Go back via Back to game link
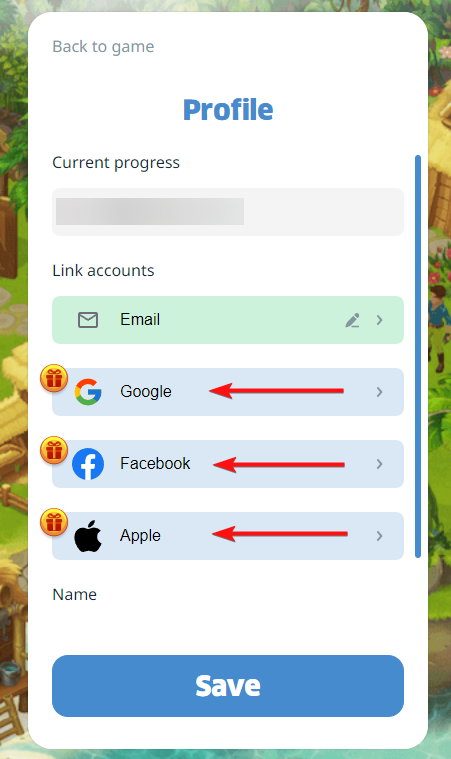 click(103, 46)
